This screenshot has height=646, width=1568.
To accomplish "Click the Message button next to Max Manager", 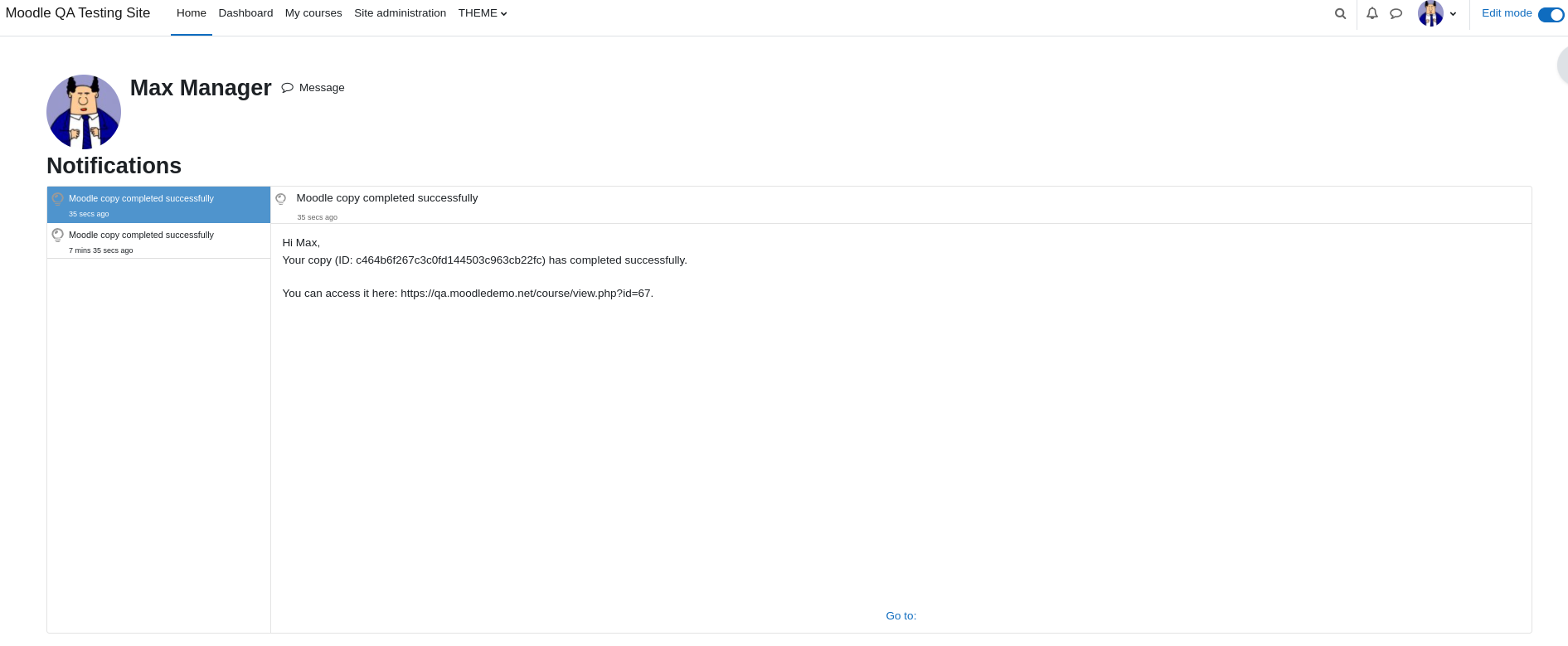I will 313,88.
